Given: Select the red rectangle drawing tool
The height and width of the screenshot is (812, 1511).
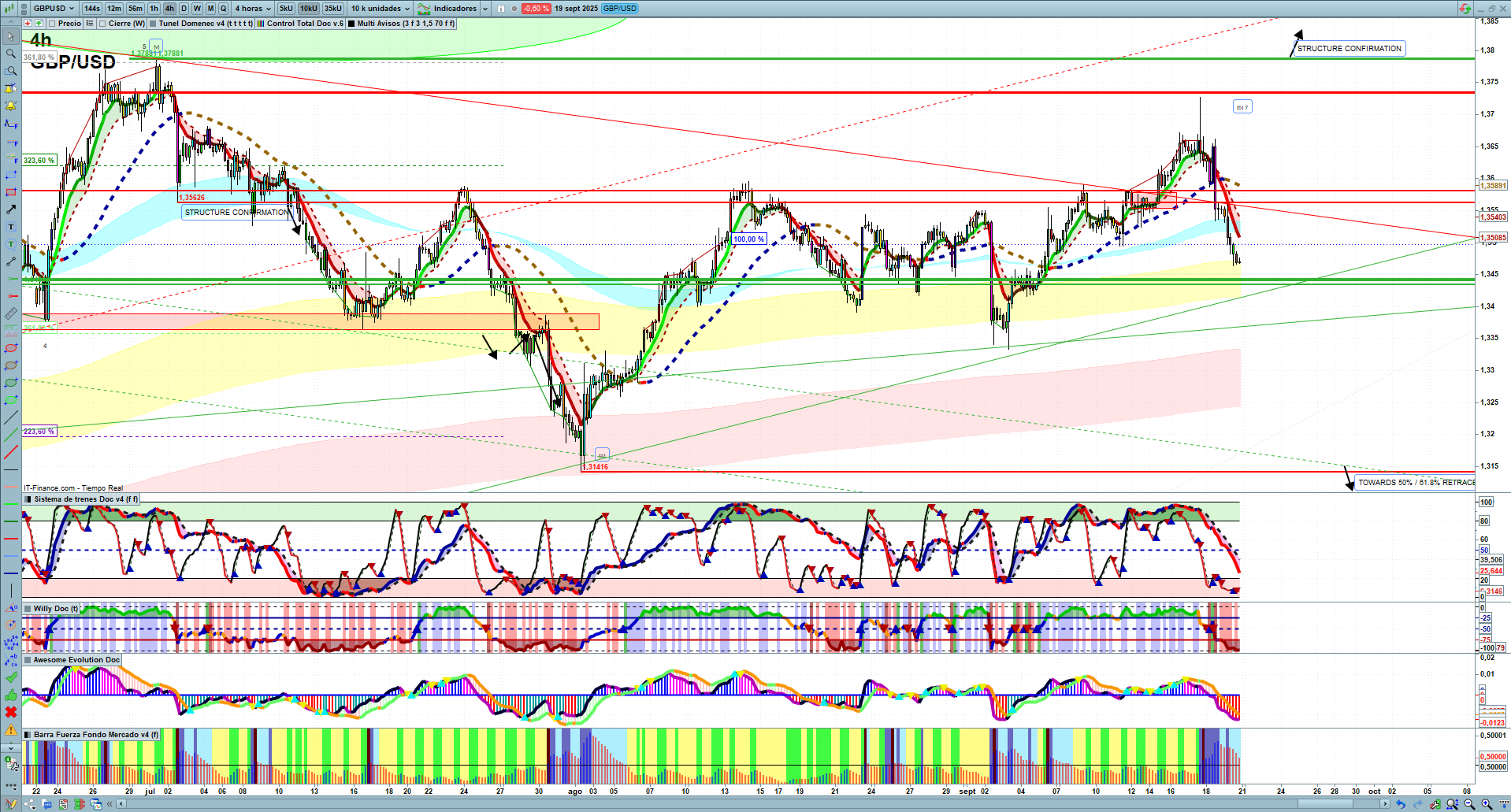Looking at the screenshot, I should tap(11, 192).
